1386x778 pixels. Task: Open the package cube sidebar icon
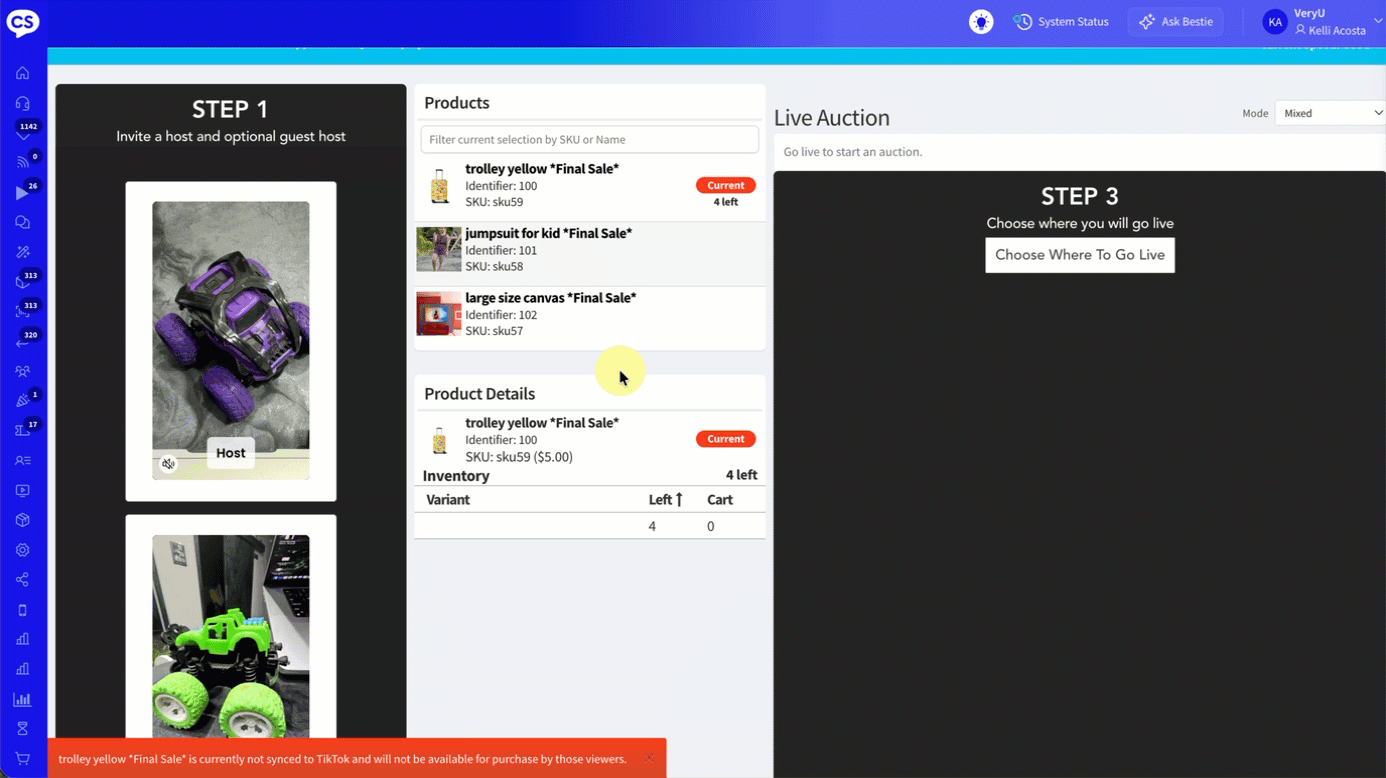[x=22, y=520]
